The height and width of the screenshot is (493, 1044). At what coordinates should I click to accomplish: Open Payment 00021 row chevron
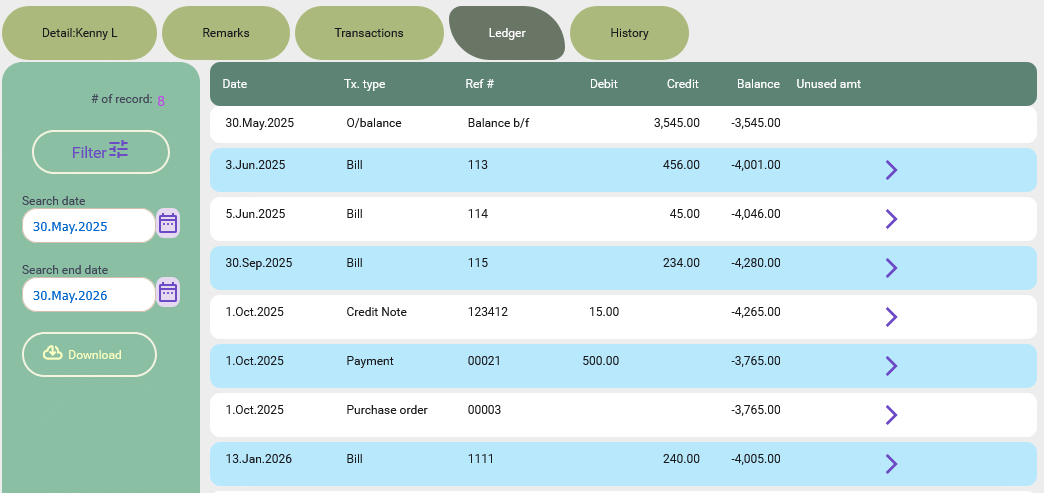(892, 366)
